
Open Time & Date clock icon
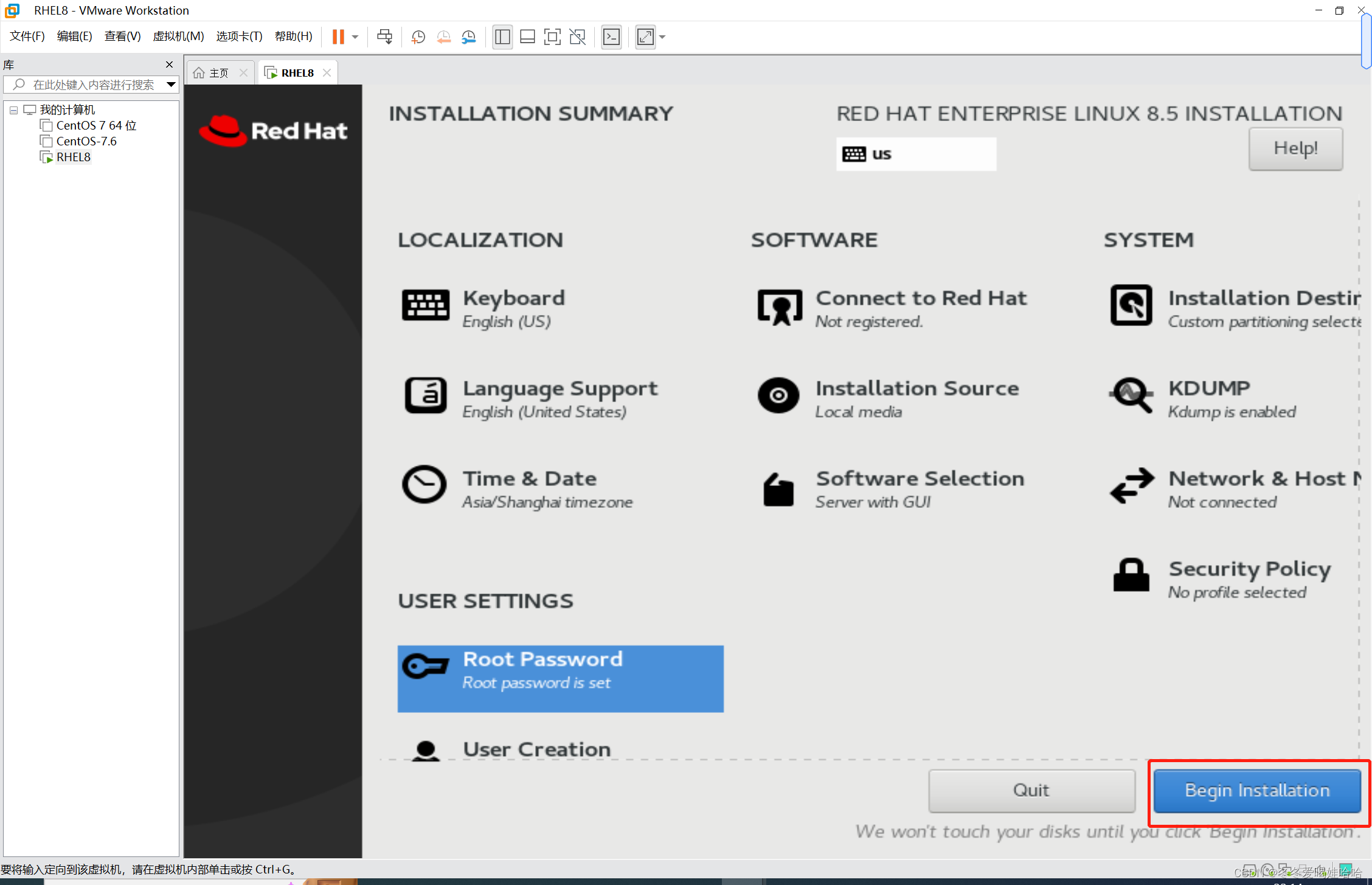(424, 484)
